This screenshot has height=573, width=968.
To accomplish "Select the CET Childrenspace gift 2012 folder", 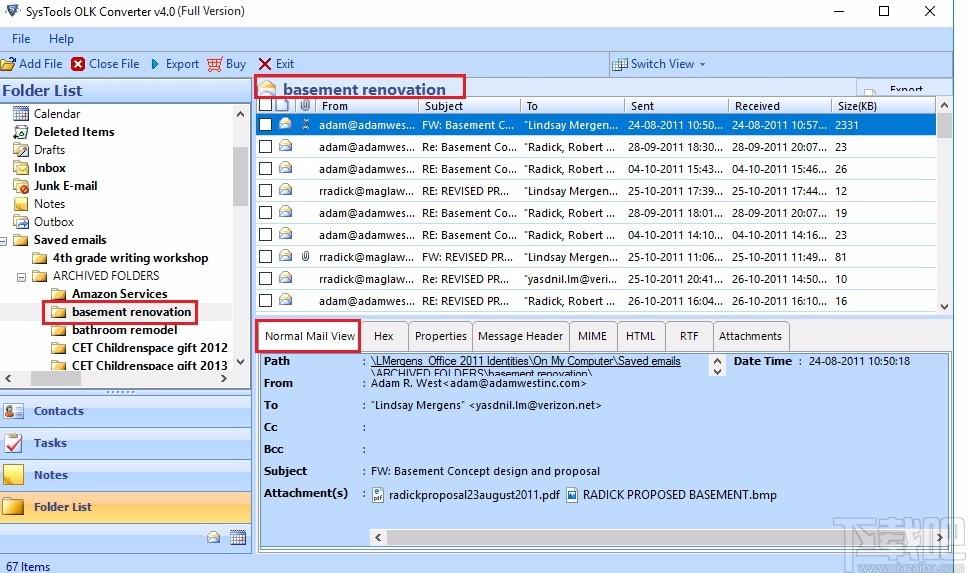I will 149,348.
